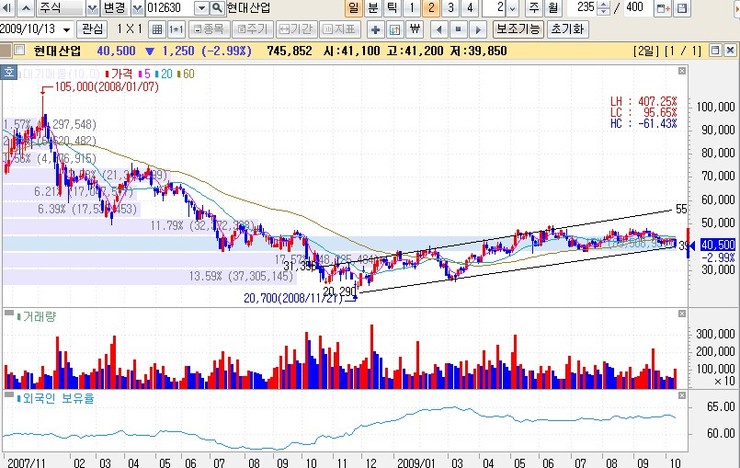The width and height of the screenshot is (740, 468).
Task: Click the 거래량 volume label
Action: [39, 317]
